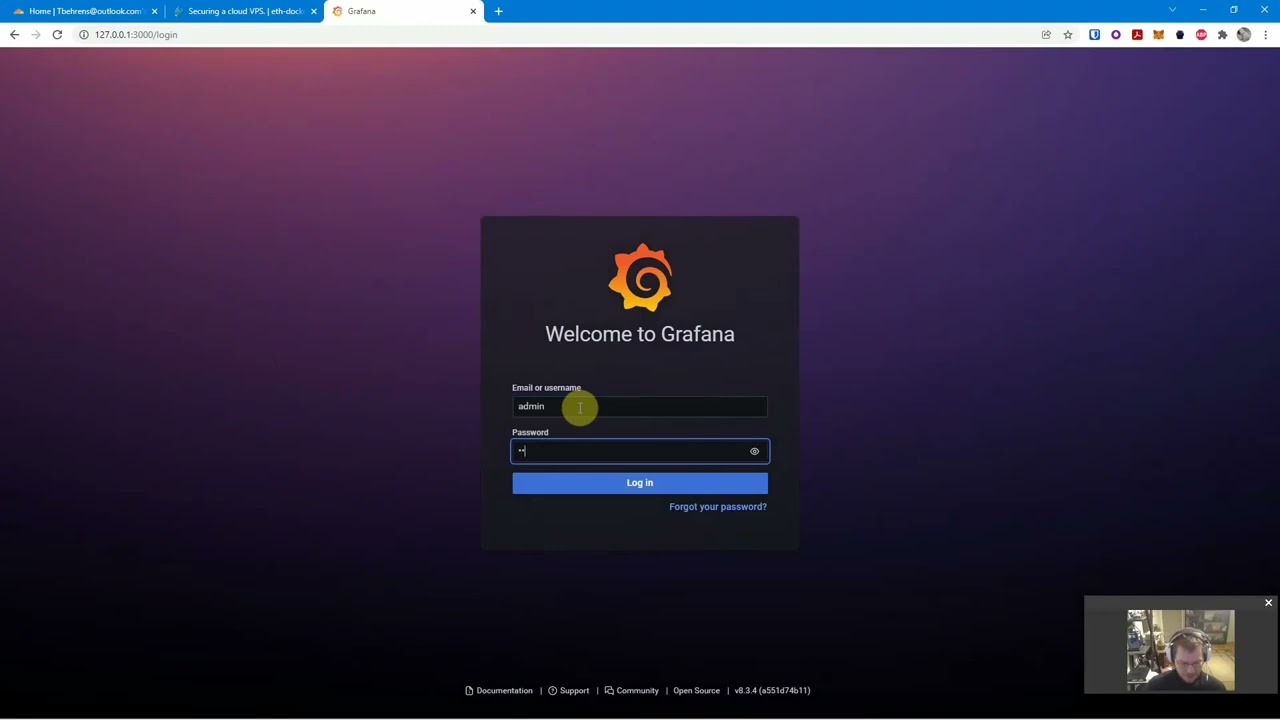Share this page icon
The image size is (1280, 720).
(1046, 35)
